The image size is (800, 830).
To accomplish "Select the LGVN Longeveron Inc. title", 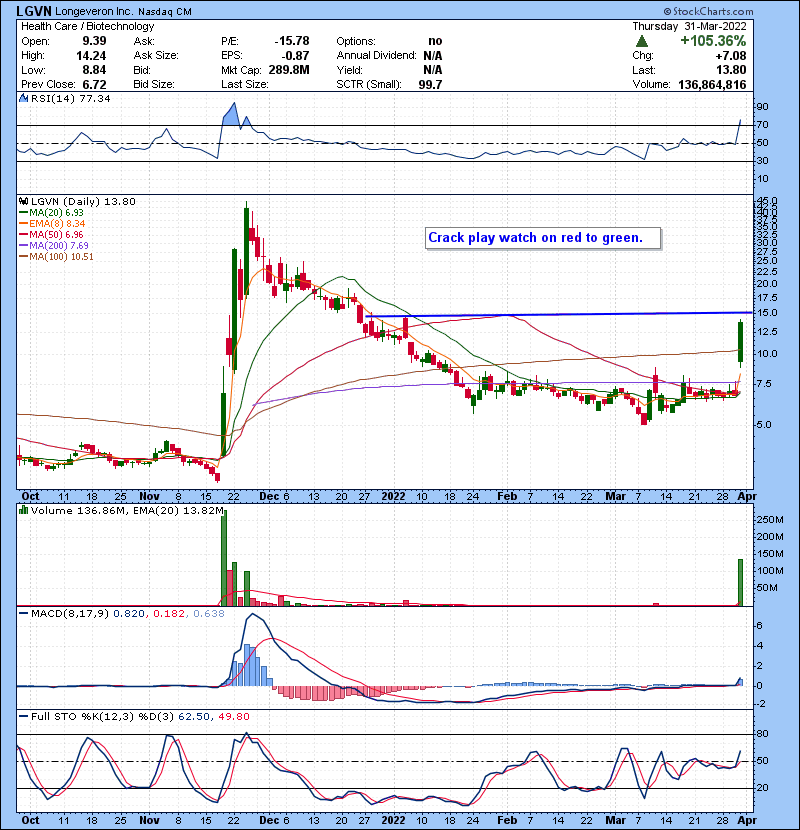I will click(104, 11).
